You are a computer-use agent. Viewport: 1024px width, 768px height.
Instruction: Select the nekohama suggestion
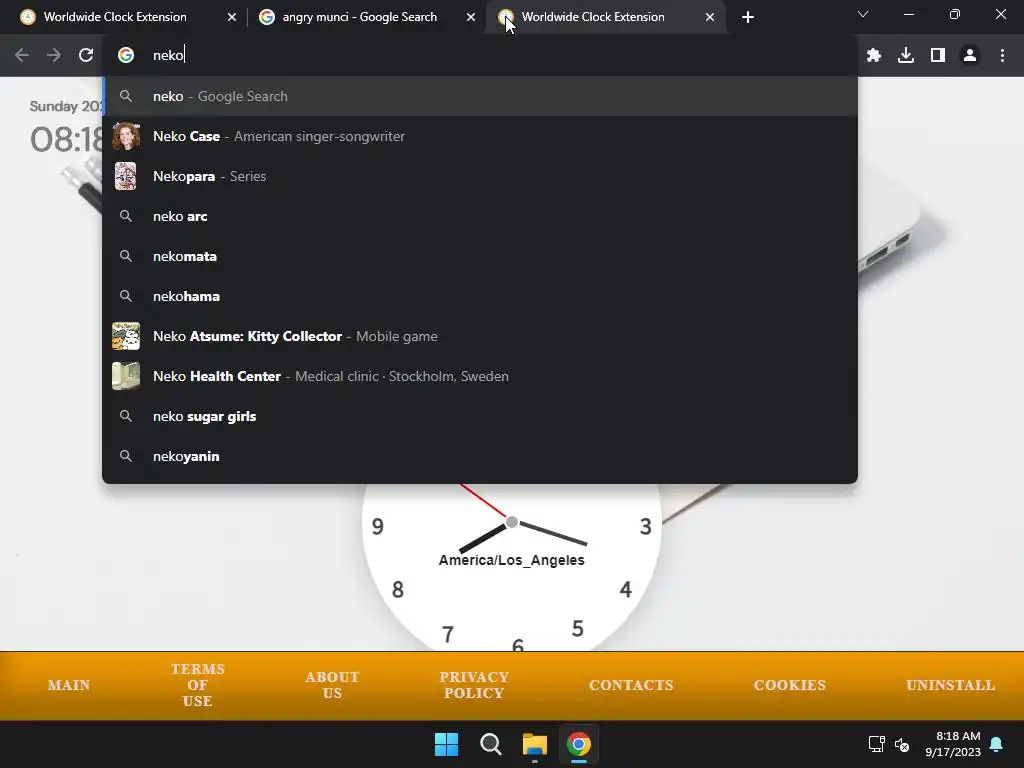pyautogui.click(x=480, y=296)
